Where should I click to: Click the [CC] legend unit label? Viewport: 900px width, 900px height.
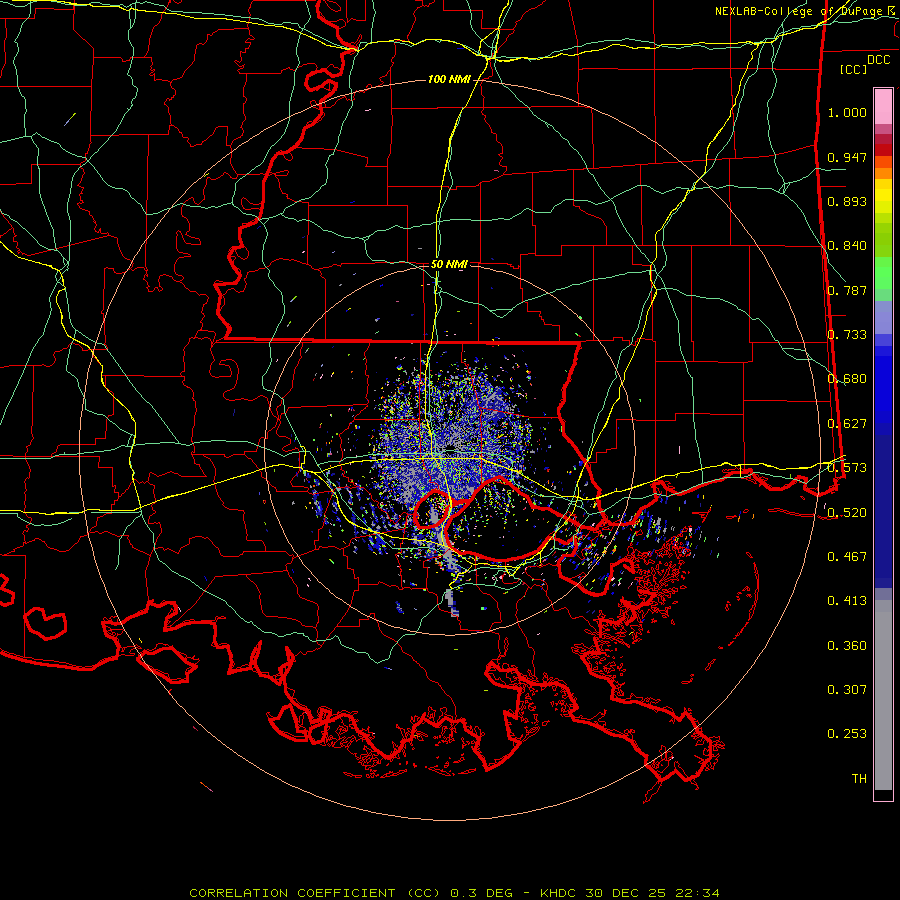854,69
